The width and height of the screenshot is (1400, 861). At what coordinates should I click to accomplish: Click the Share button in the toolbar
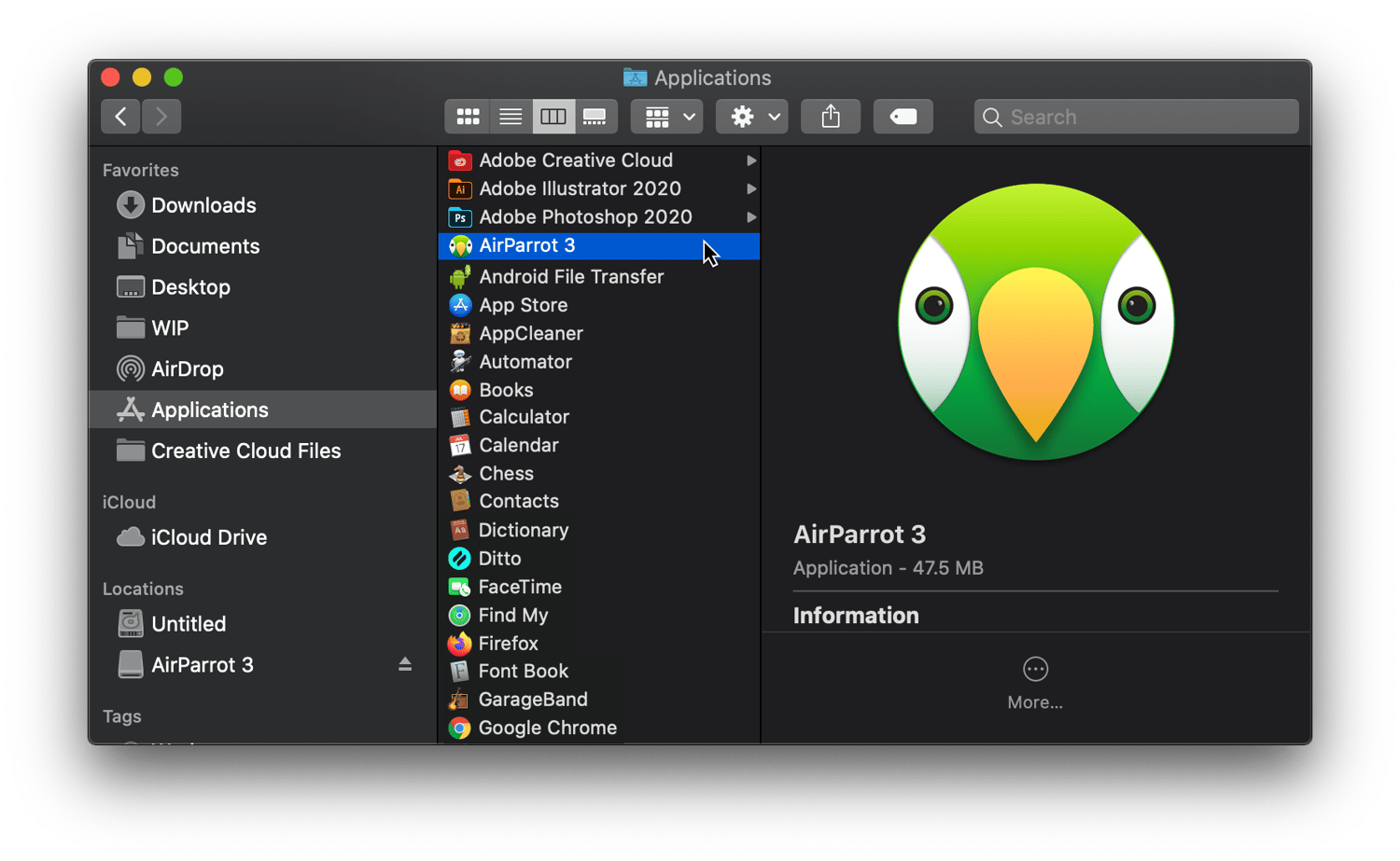coord(830,116)
